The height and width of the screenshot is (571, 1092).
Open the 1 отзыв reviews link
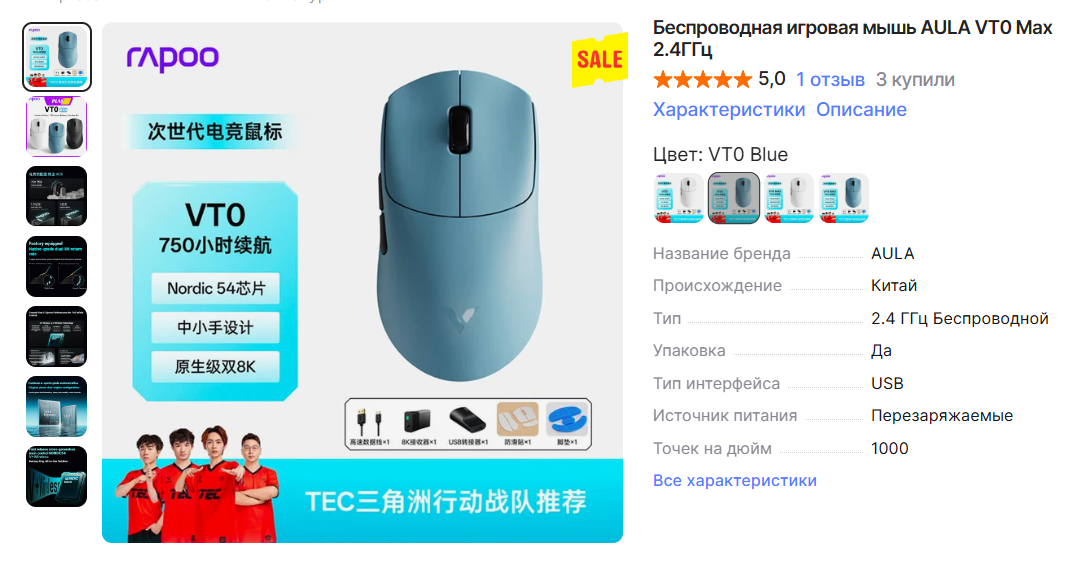tap(830, 80)
